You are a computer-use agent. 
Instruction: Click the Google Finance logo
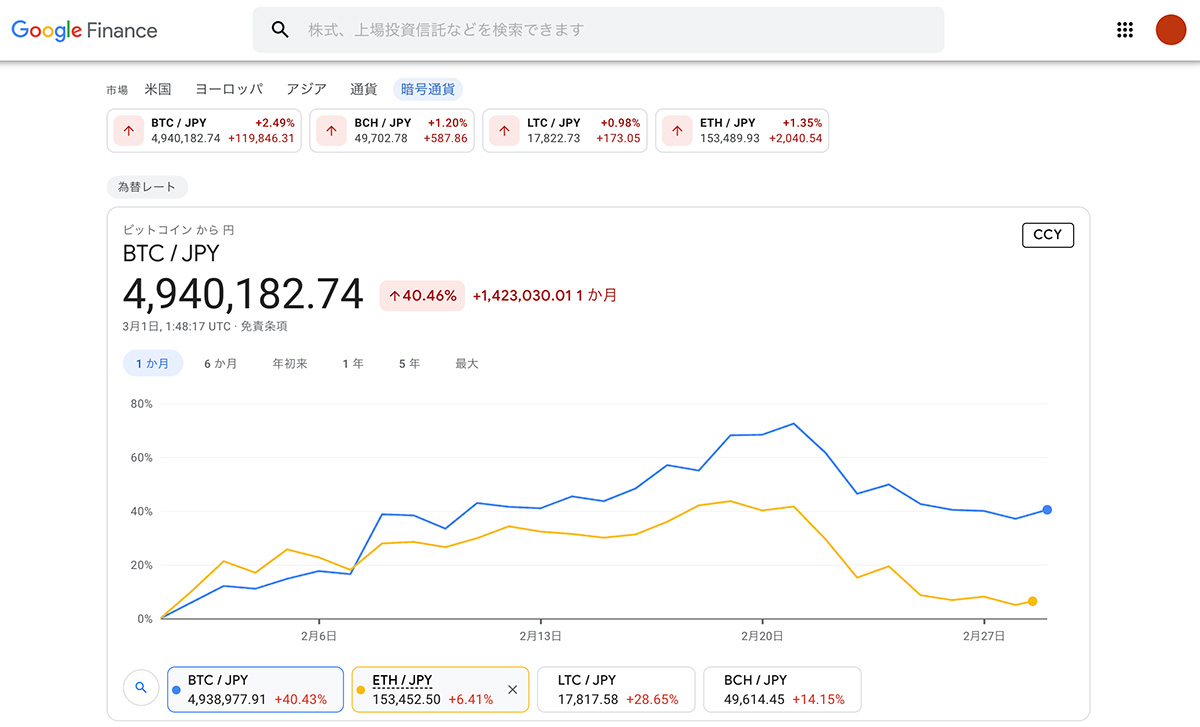coord(85,30)
